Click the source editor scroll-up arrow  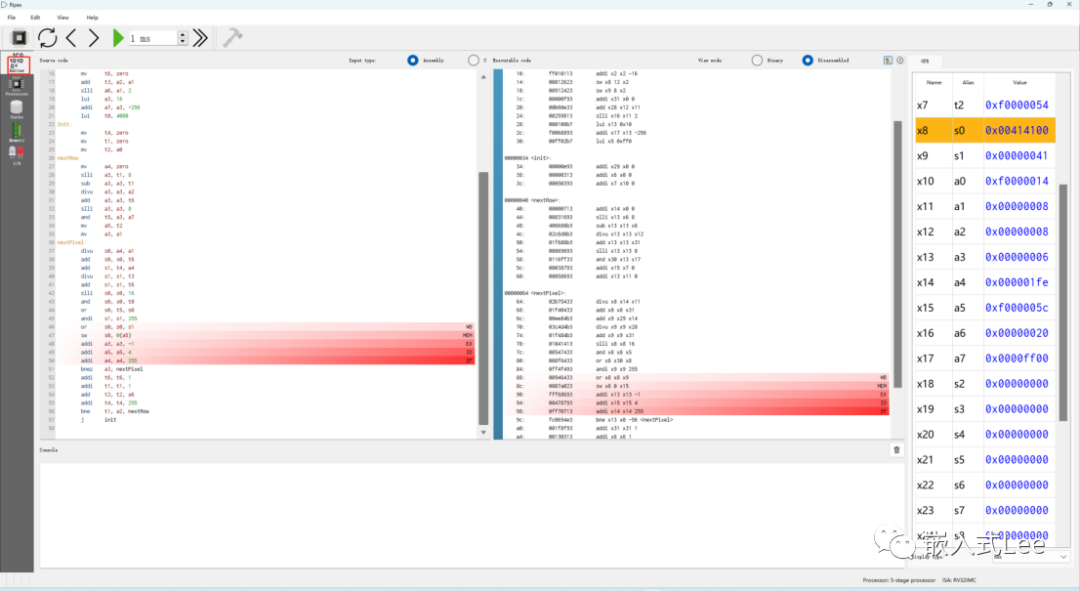(x=483, y=77)
